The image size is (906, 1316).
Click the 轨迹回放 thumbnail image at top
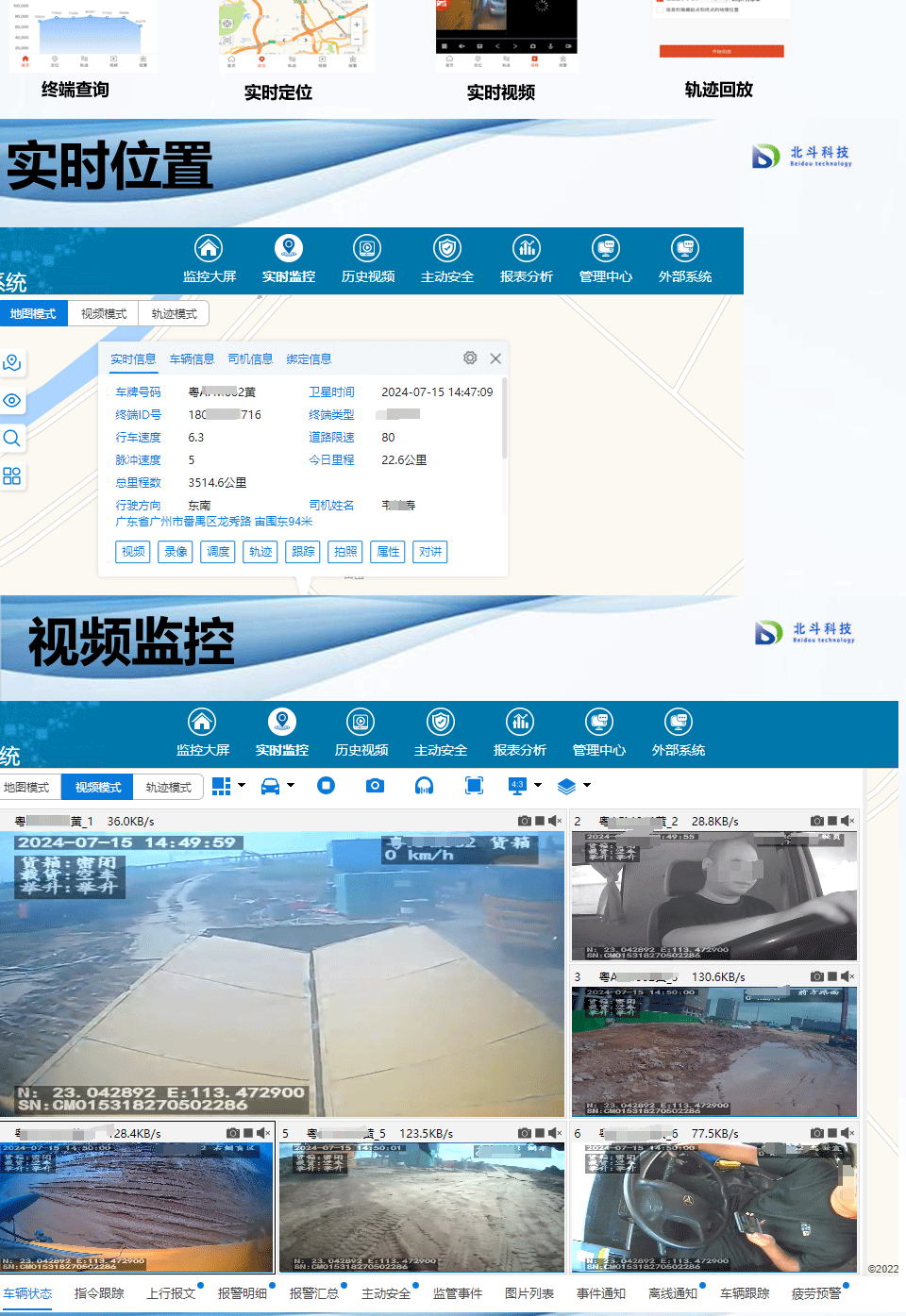[x=721, y=33]
